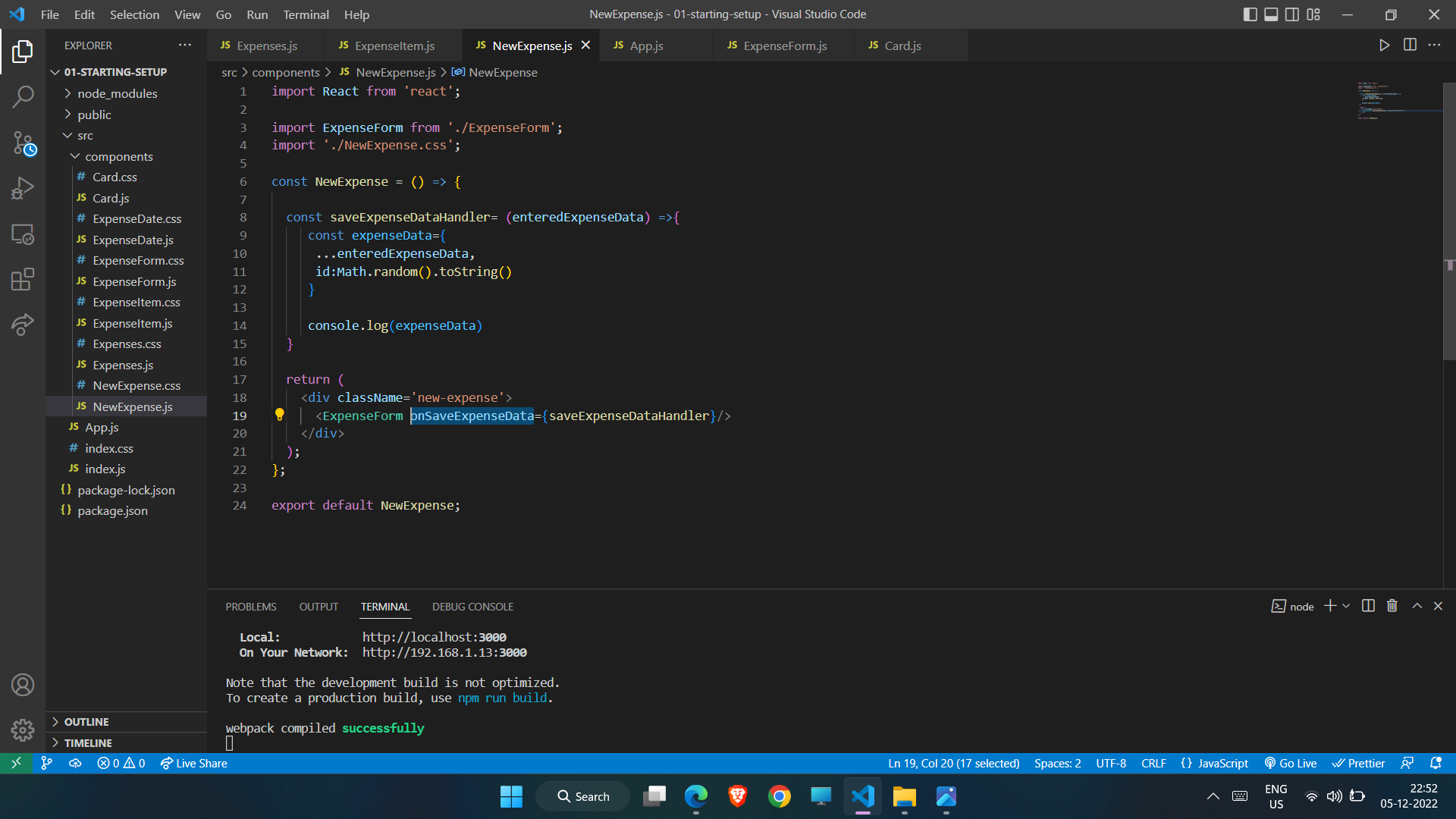Open the Search view in activity bar
Viewport: 1456px width, 819px height.
23,96
